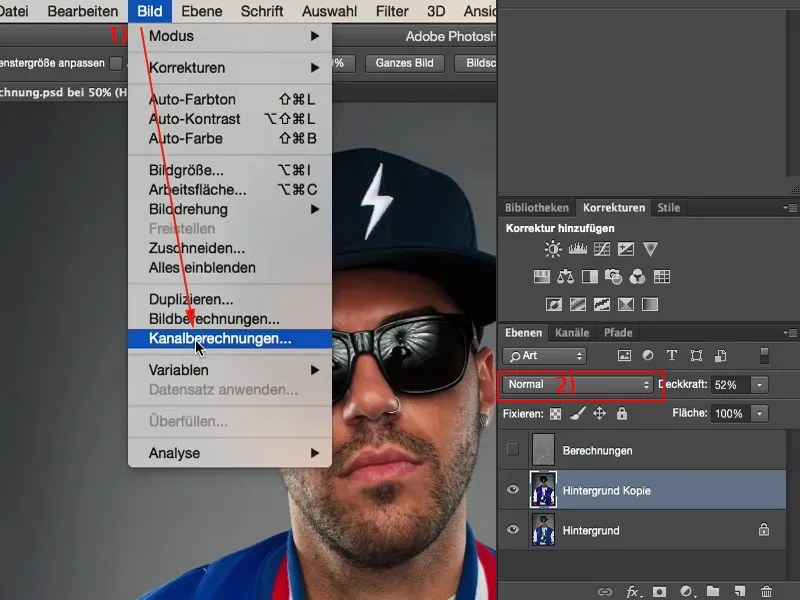Filter layers by shape layers
Screen dimensions: 800x600
[x=696, y=356]
